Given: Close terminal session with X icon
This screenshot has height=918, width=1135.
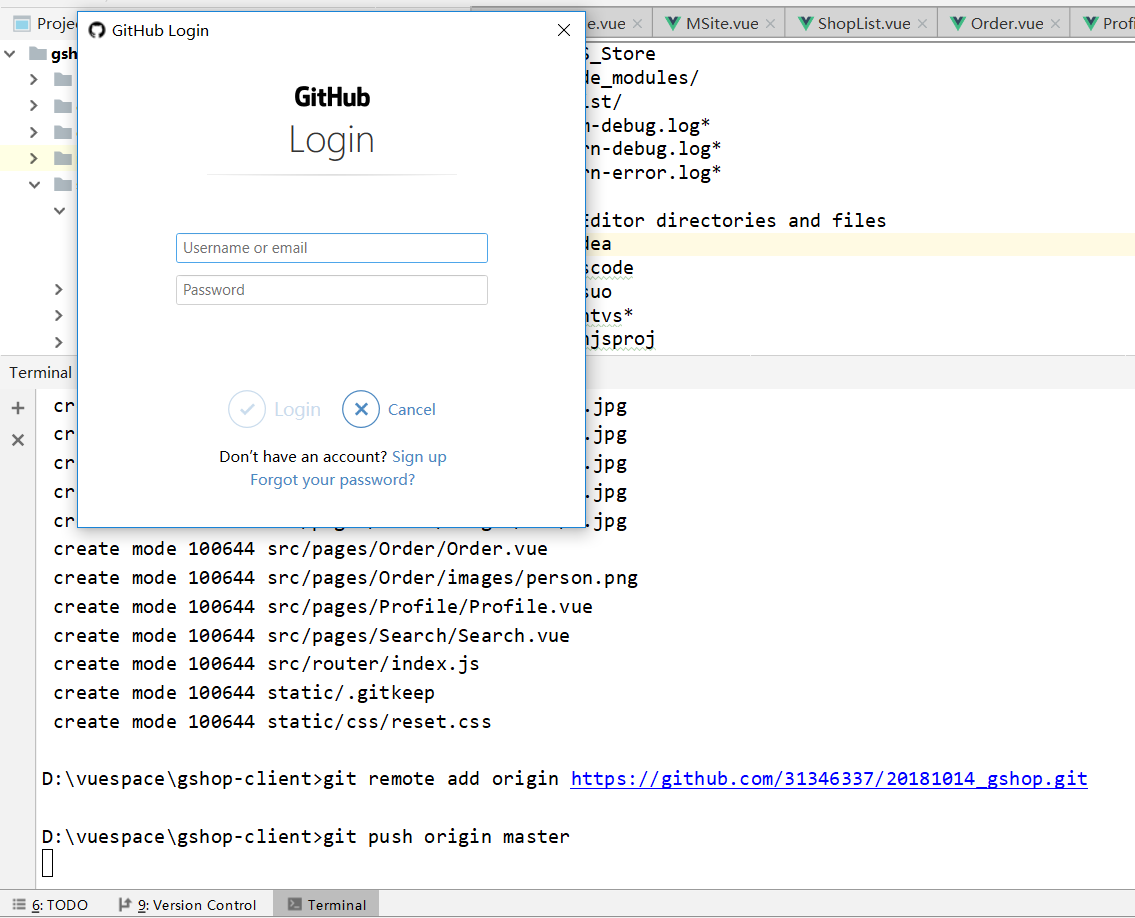Looking at the screenshot, I should click(18, 440).
